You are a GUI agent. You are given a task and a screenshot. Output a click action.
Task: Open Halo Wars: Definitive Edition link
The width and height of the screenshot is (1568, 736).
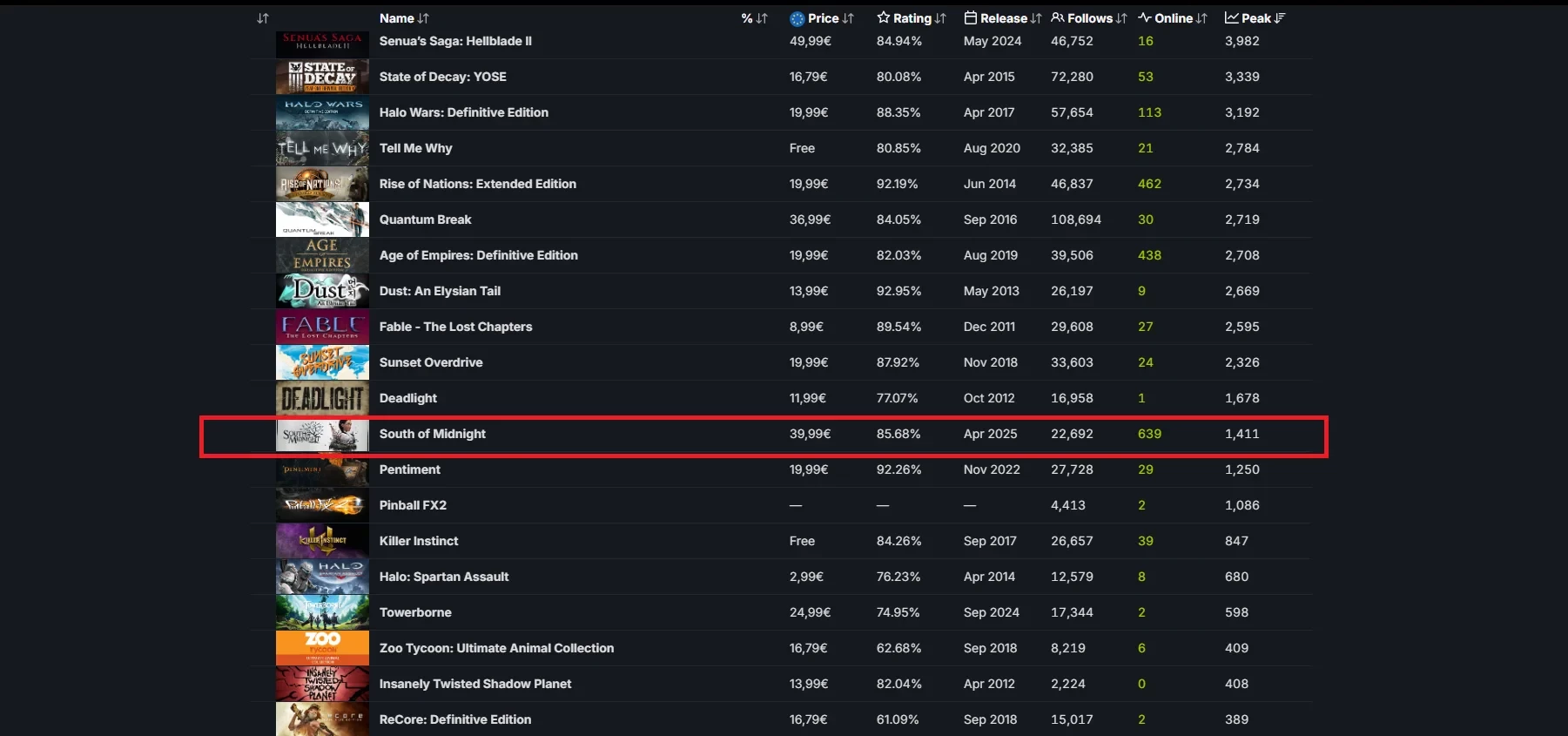463,112
